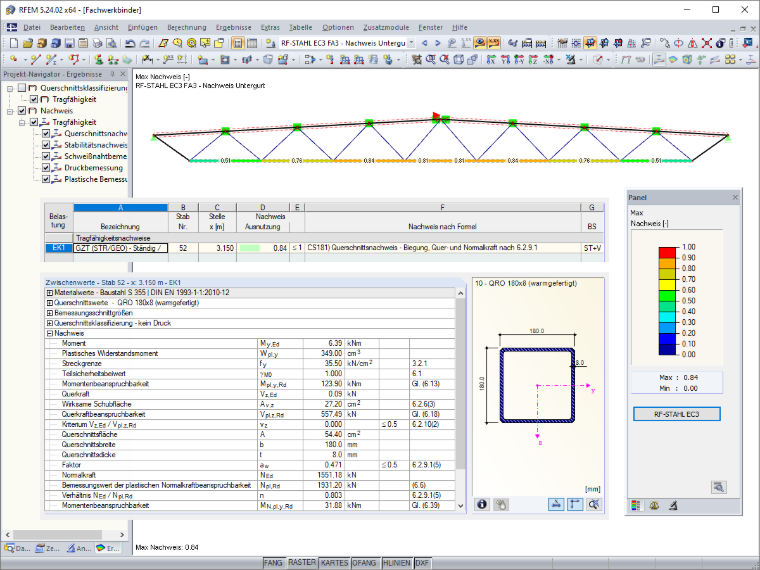Viewport: 760px width, 570px height.
Task: Uncheck the Querschnittsnachweis checkbox
Action: 46,133
